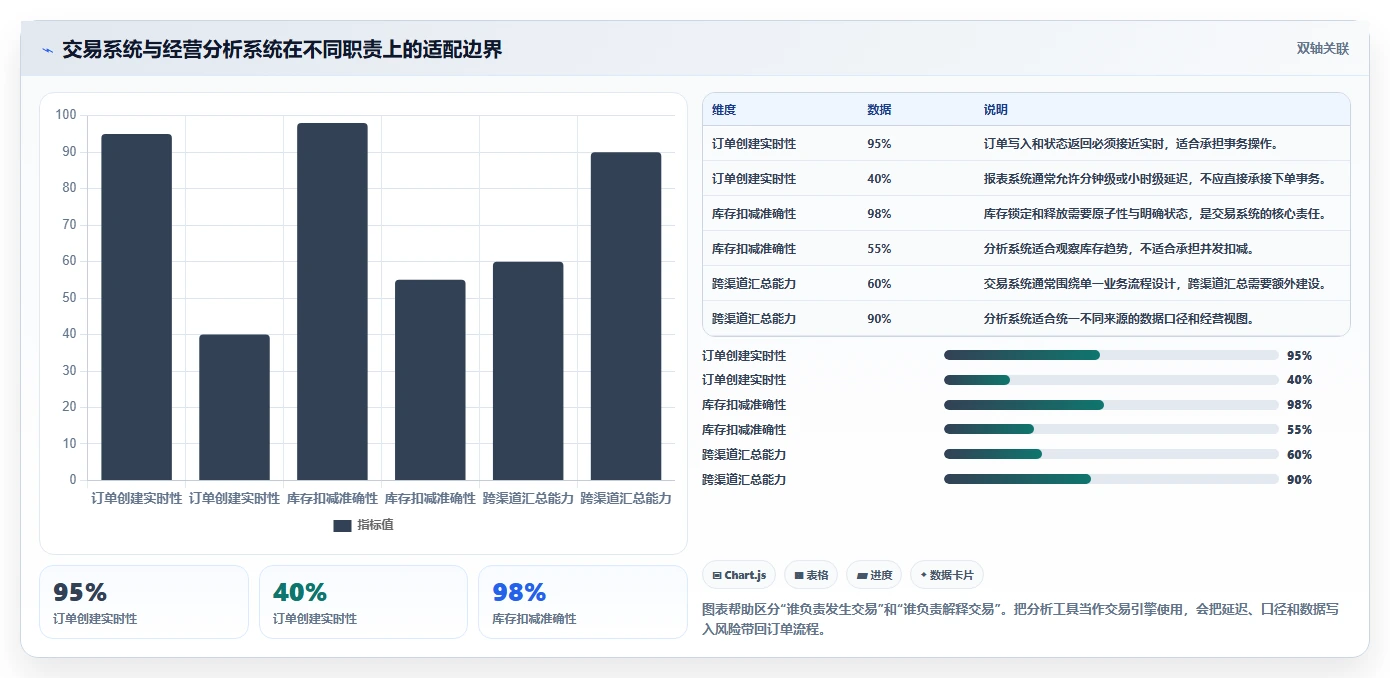Click the title 交易系统与经营分析系统在不同职责上的适配边界
This screenshot has height=678, width=1390.
[x=282, y=49]
